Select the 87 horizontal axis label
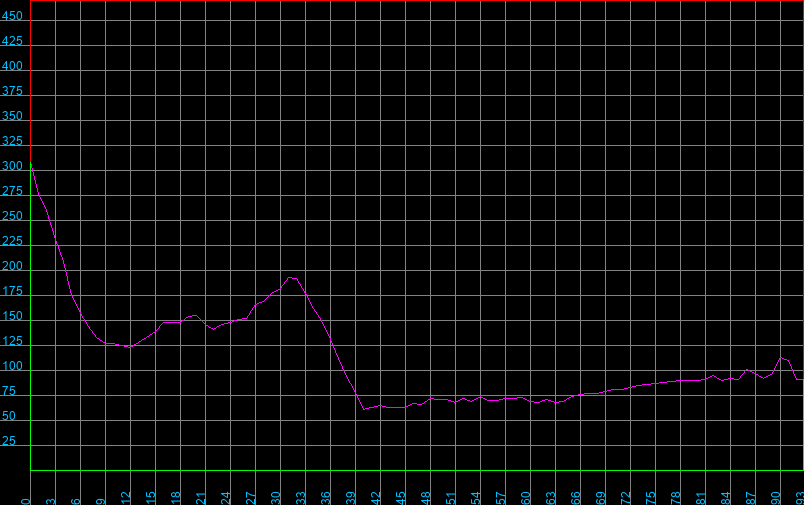 (x=751, y=498)
